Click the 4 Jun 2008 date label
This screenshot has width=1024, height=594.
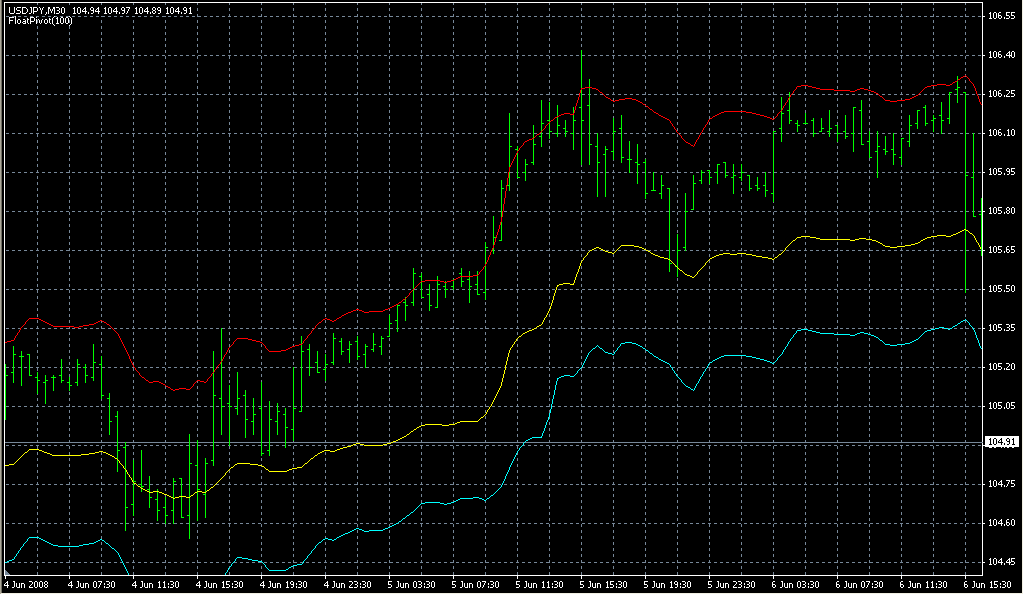pos(27,583)
